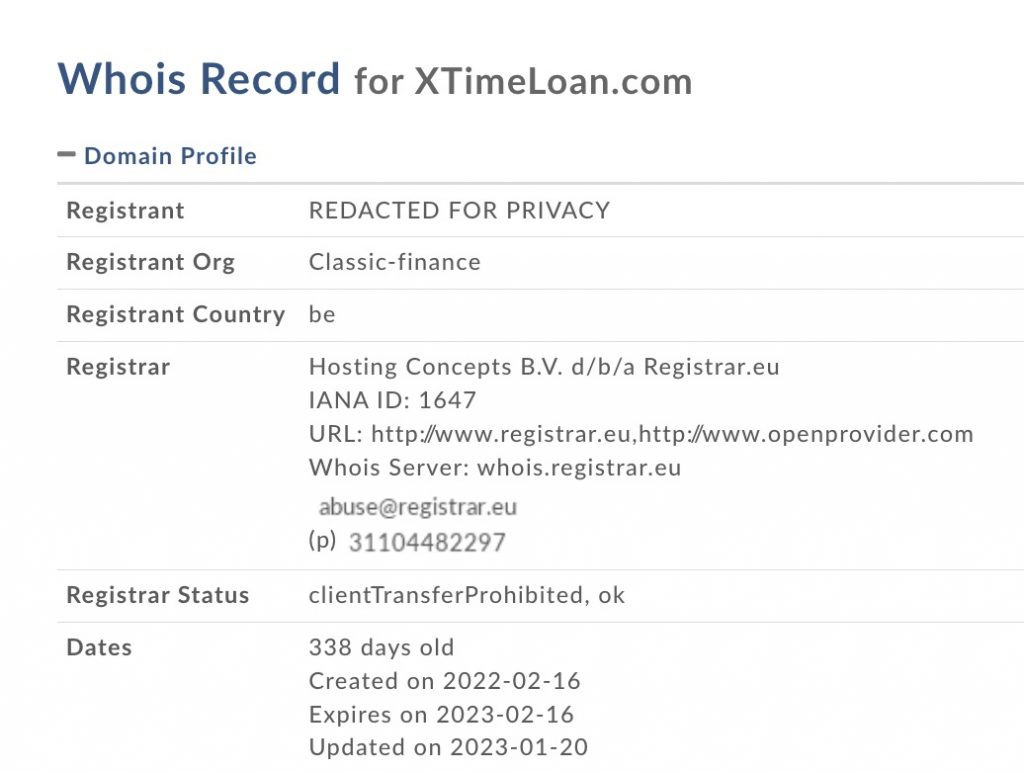1024x773 pixels.
Task: Select the XTimeLoan.com domain name in the heading
Action: point(553,81)
